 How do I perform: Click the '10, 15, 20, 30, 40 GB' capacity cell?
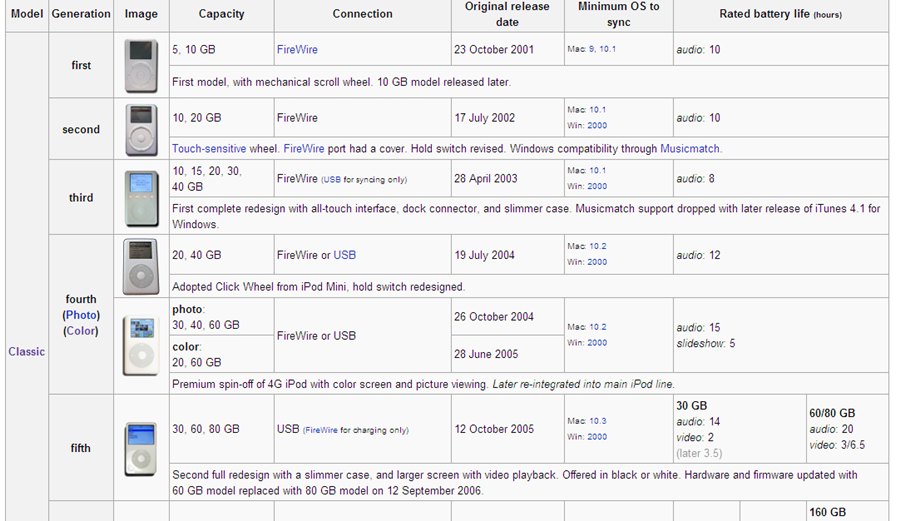tap(222, 178)
